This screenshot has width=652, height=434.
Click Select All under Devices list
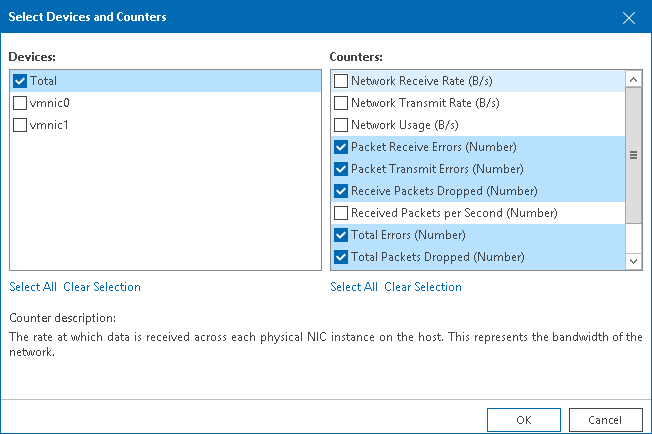pos(33,287)
